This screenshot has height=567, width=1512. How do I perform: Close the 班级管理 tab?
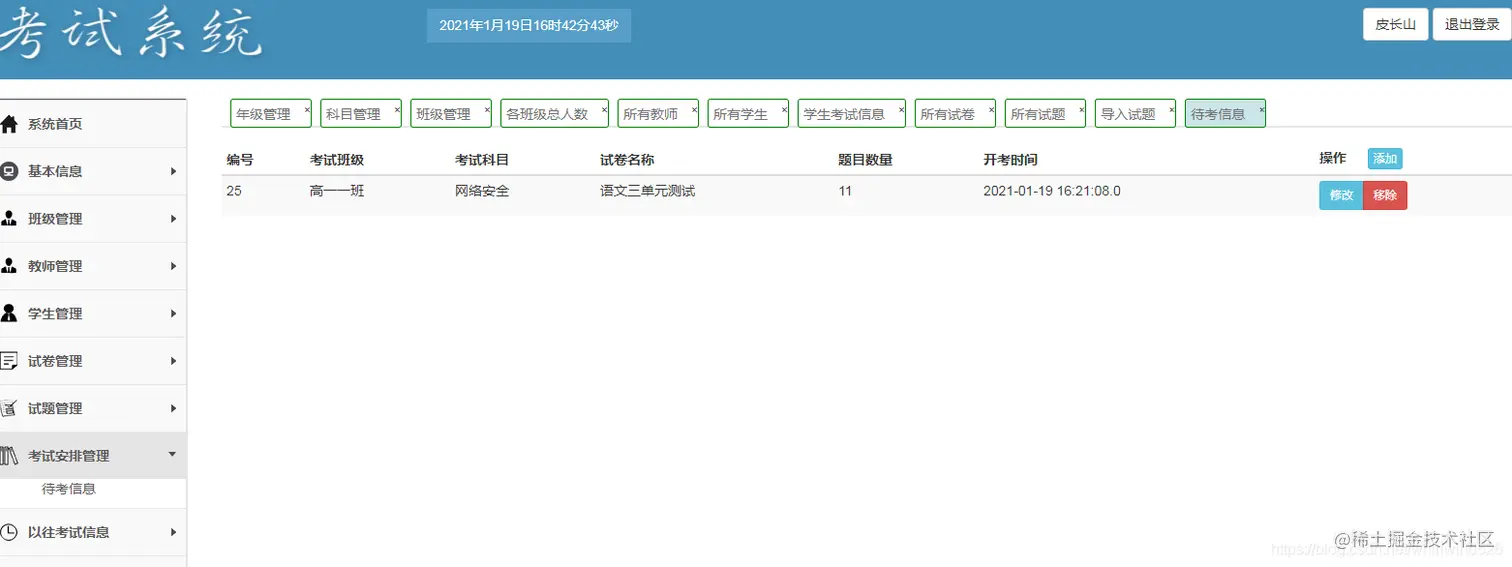[487, 109]
